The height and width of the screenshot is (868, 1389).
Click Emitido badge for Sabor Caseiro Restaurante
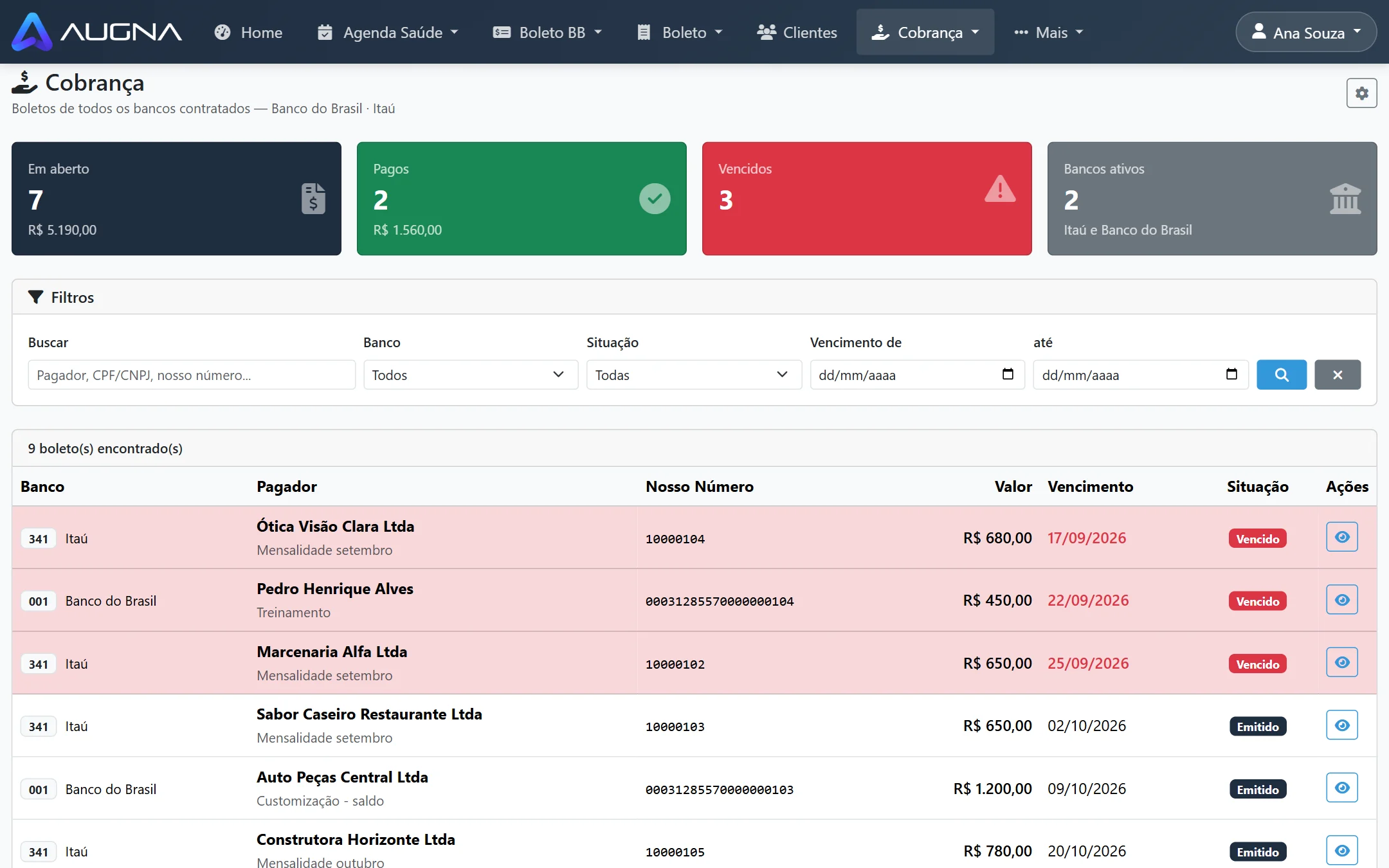(1257, 727)
